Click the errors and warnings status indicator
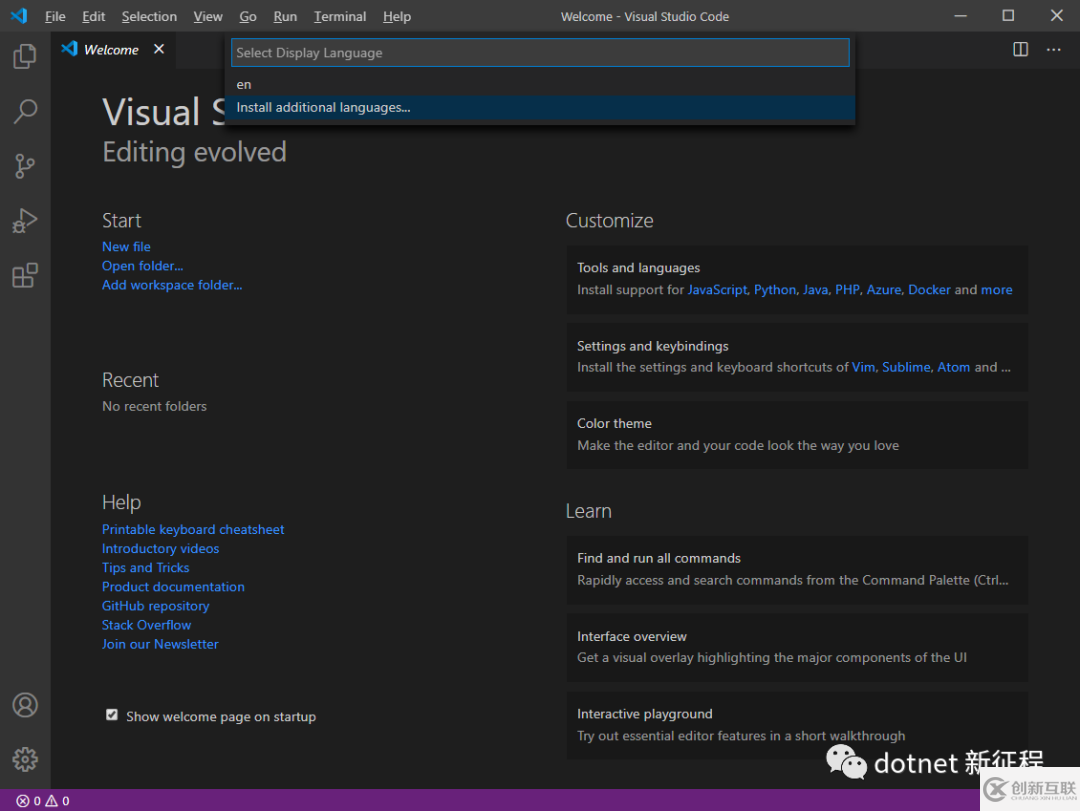The image size is (1080, 811). click(43, 801)
